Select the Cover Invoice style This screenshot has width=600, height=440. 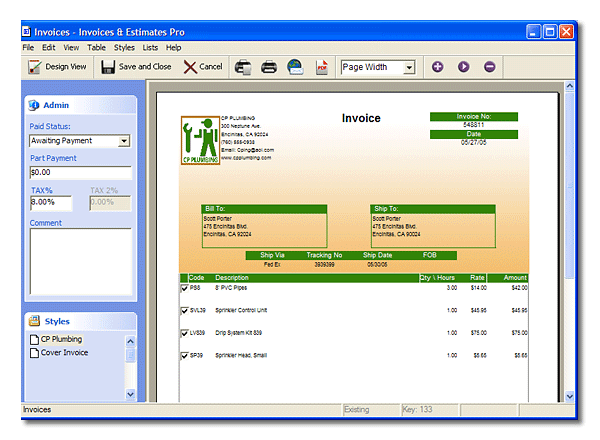click(64, 352)
